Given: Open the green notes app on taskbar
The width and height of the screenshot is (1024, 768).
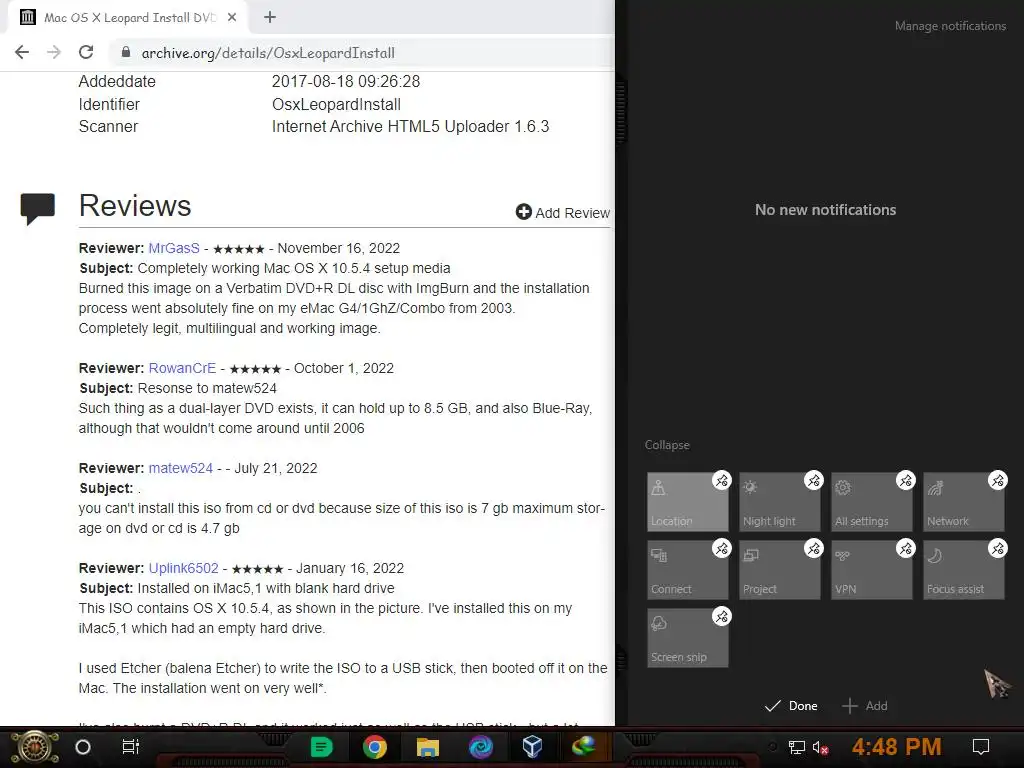Looking at the screenshot, I should tap(321, 747).
